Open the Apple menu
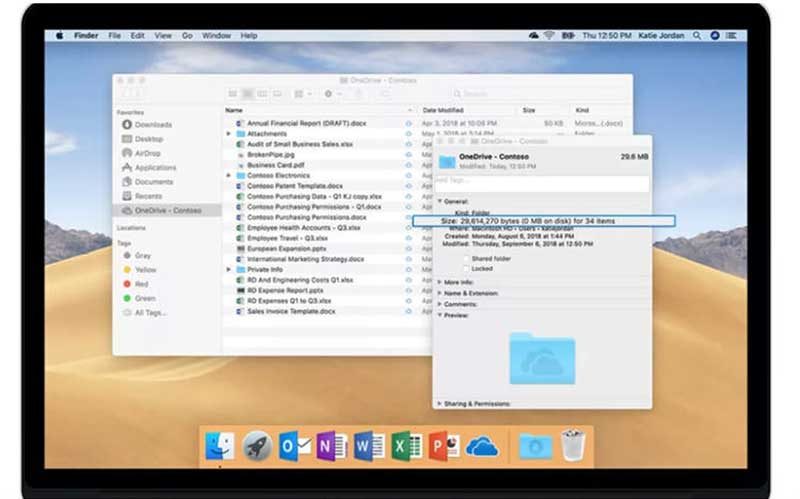800x499 pixels. [x=60, y=36]
